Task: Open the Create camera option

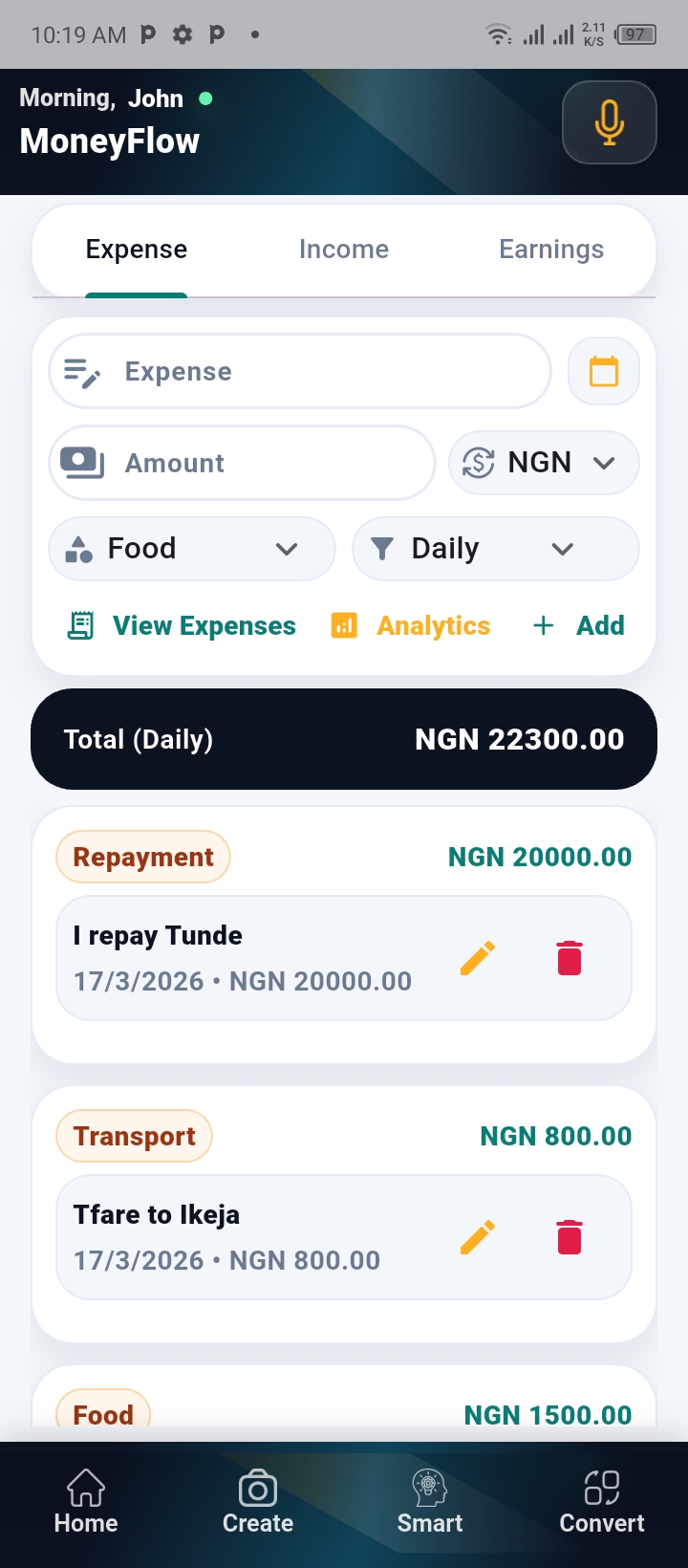Action: click(x=258, y=1502)
